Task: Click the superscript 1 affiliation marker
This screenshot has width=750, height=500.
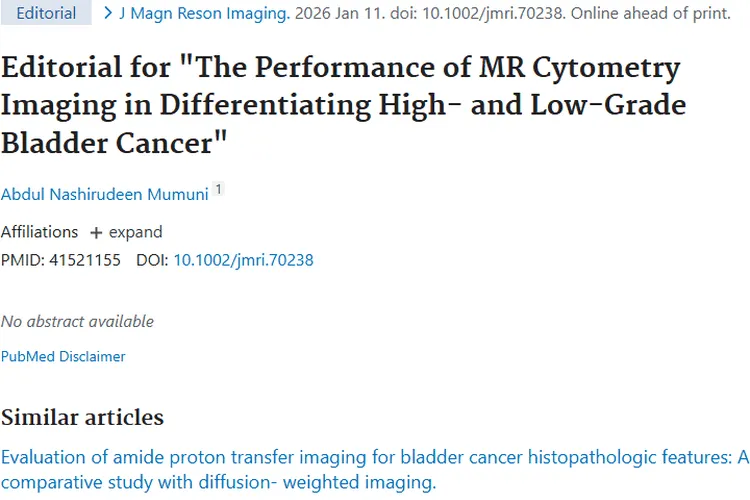Action: pos(219,190)
